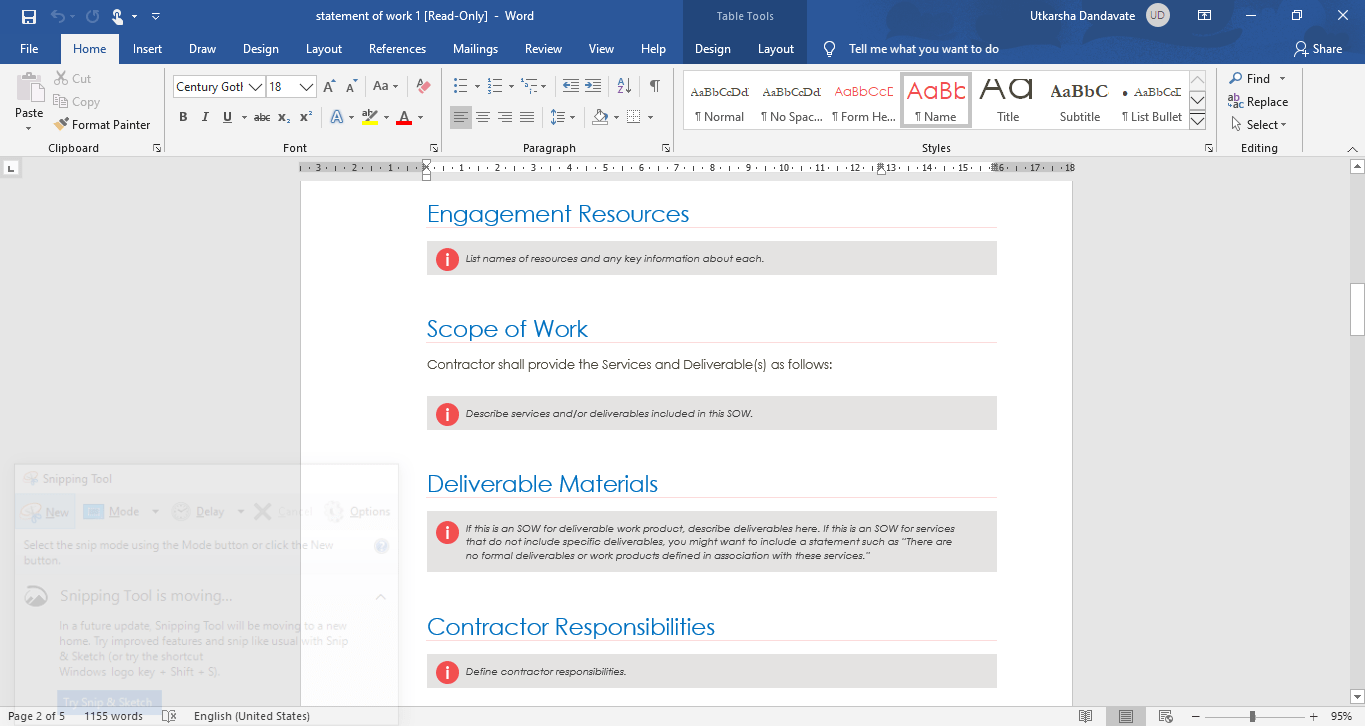Image resolution: width=1365 pixels, height=726 pixels.
Task: Click the Sort A-Z icon
Action: [624, 86]
